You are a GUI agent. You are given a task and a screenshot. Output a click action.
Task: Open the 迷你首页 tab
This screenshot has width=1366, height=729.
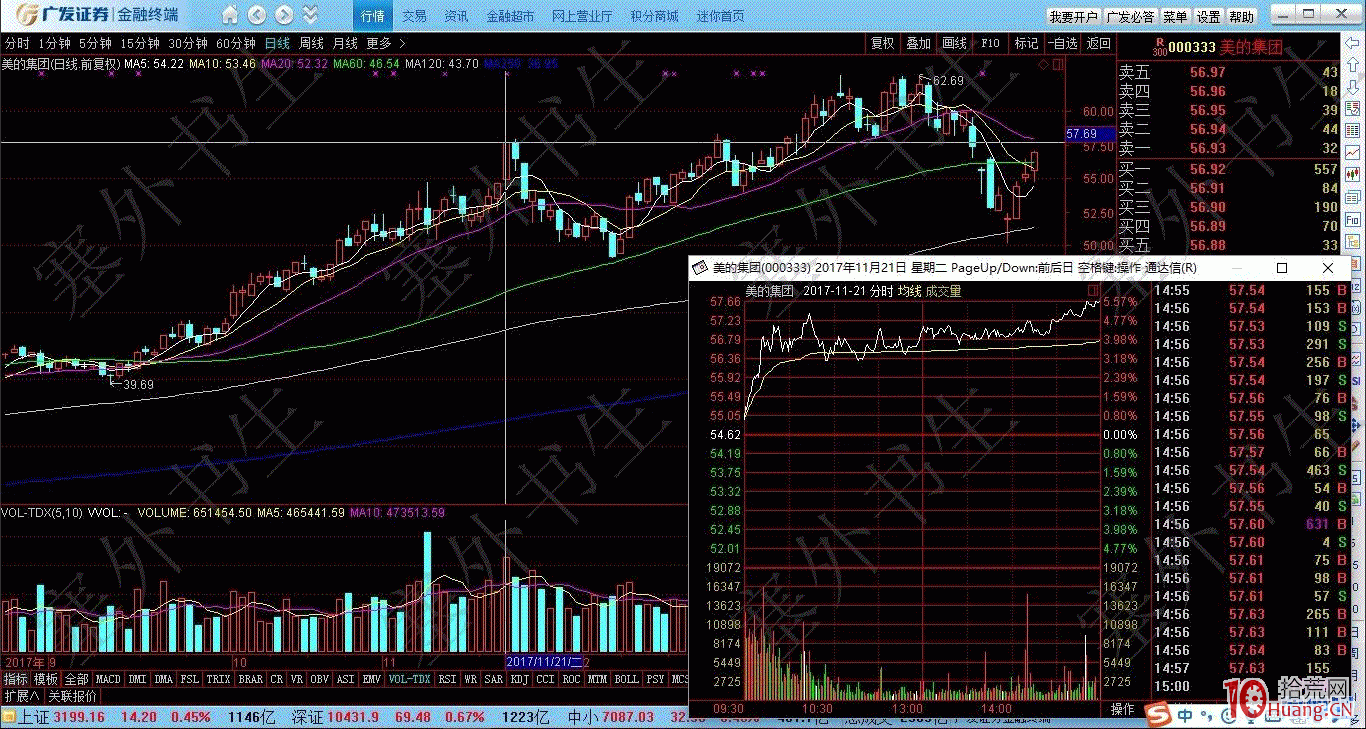click(x=720, y=17)
